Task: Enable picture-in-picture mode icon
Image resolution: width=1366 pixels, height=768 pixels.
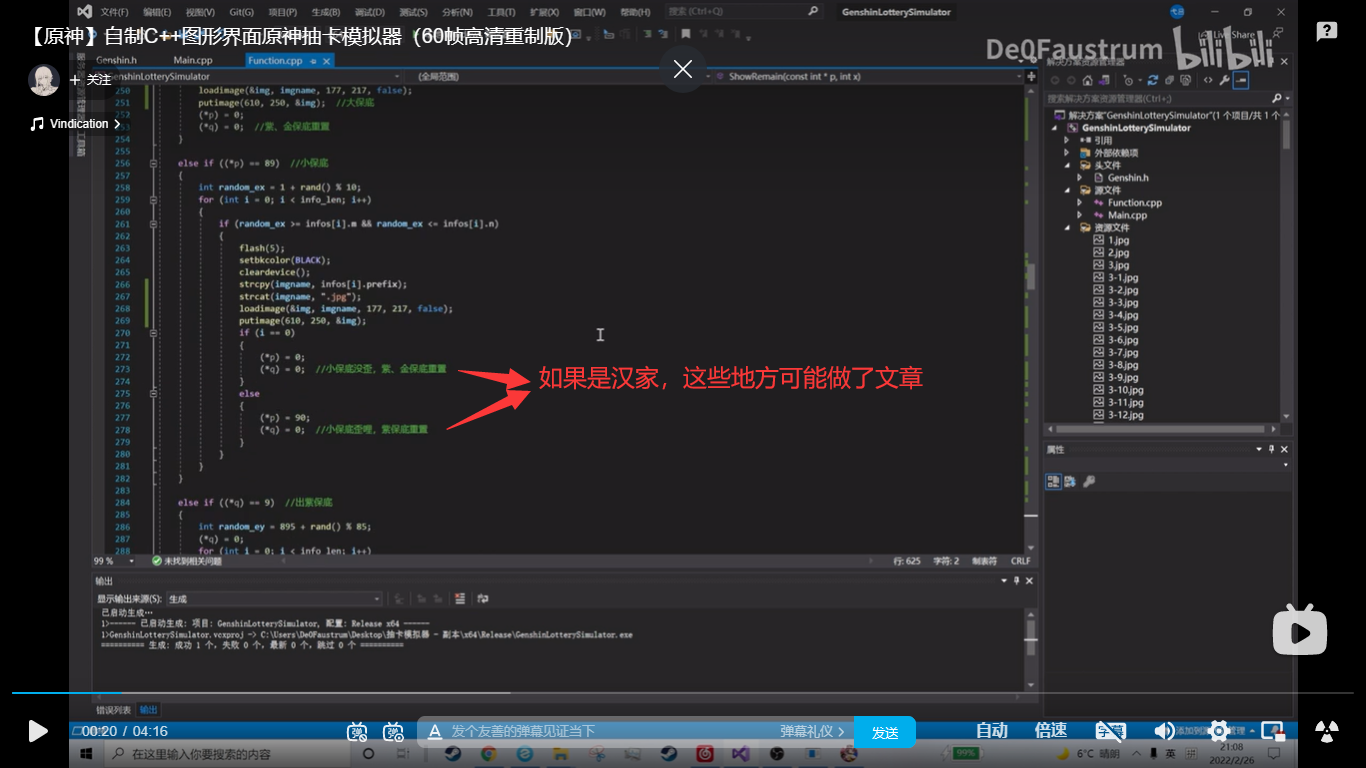Action: pos(1272,731)
